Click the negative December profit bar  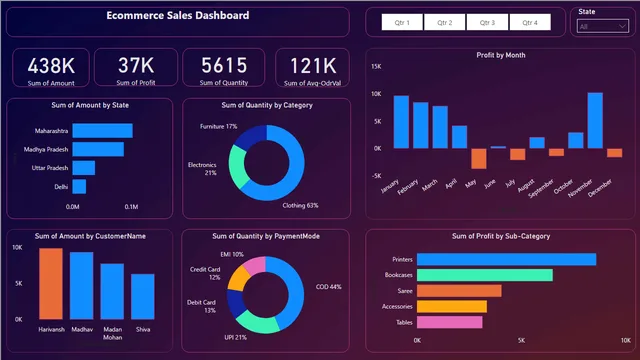[x=614, y=153]
